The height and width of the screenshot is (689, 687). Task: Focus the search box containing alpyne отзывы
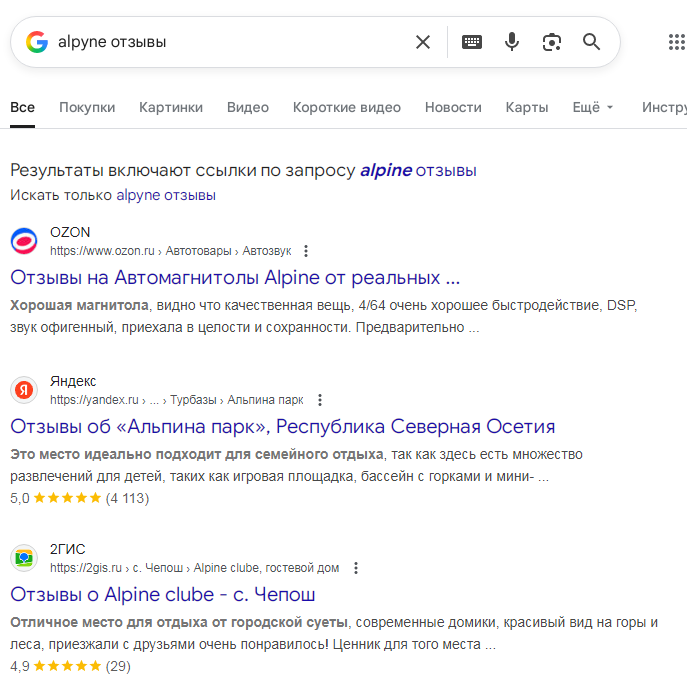(230, 42)
